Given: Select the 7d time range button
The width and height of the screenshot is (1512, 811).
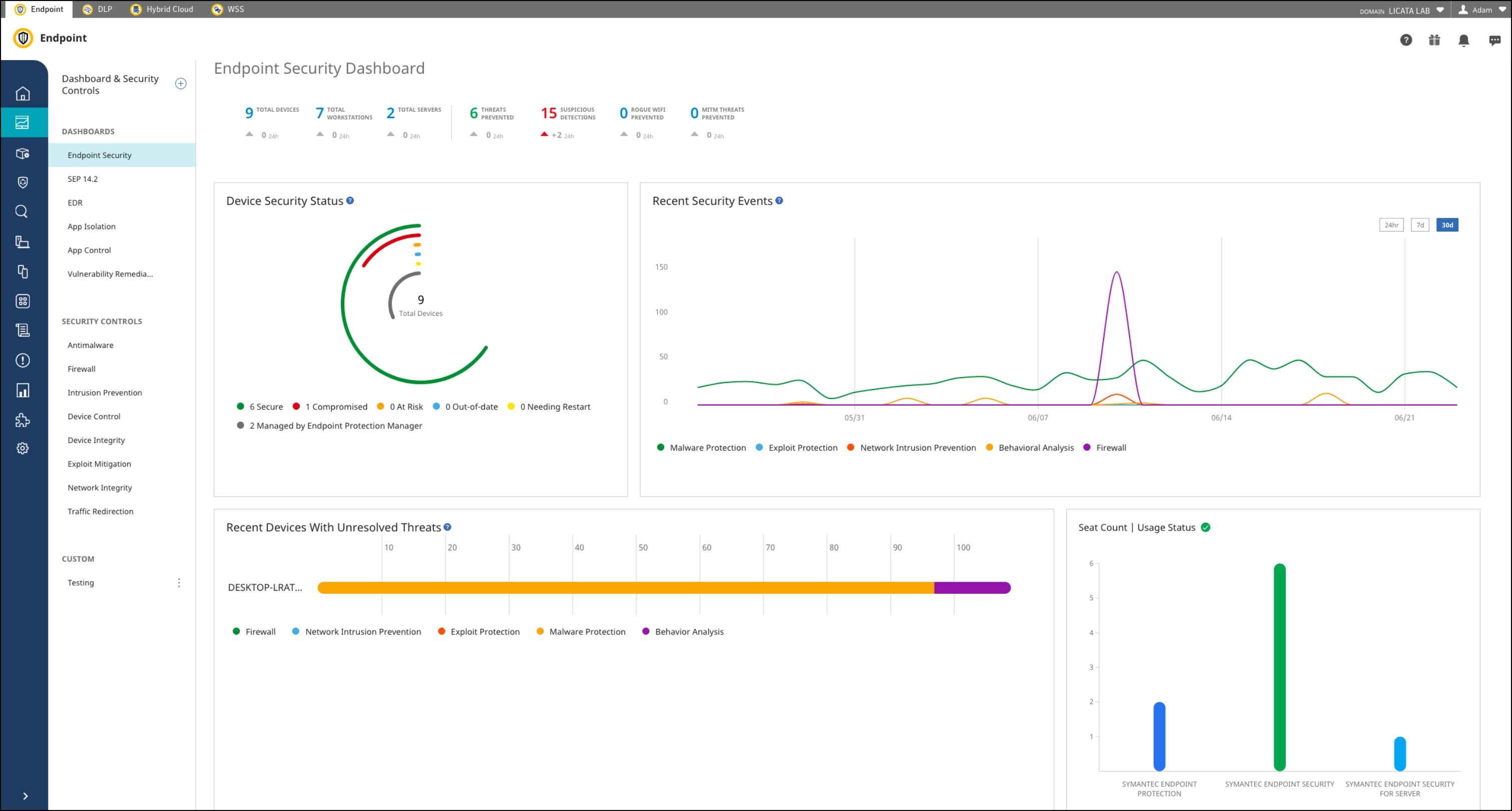Looking at the screenshot, I should tap(1419, 225).
